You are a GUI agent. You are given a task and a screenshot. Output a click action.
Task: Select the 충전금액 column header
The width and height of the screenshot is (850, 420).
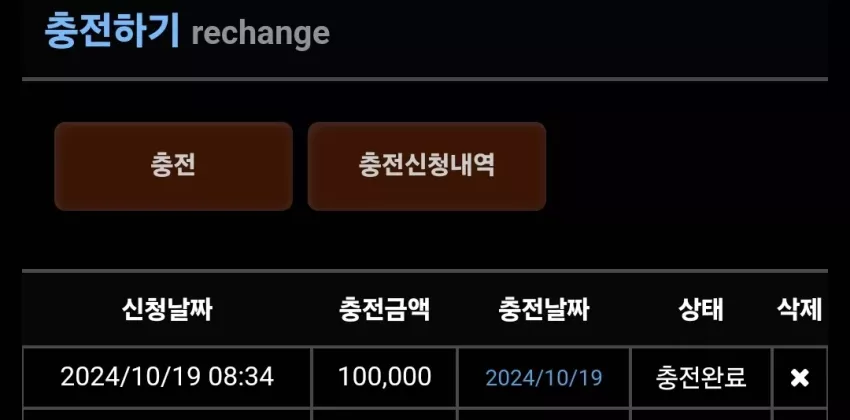tap(384, 310)
